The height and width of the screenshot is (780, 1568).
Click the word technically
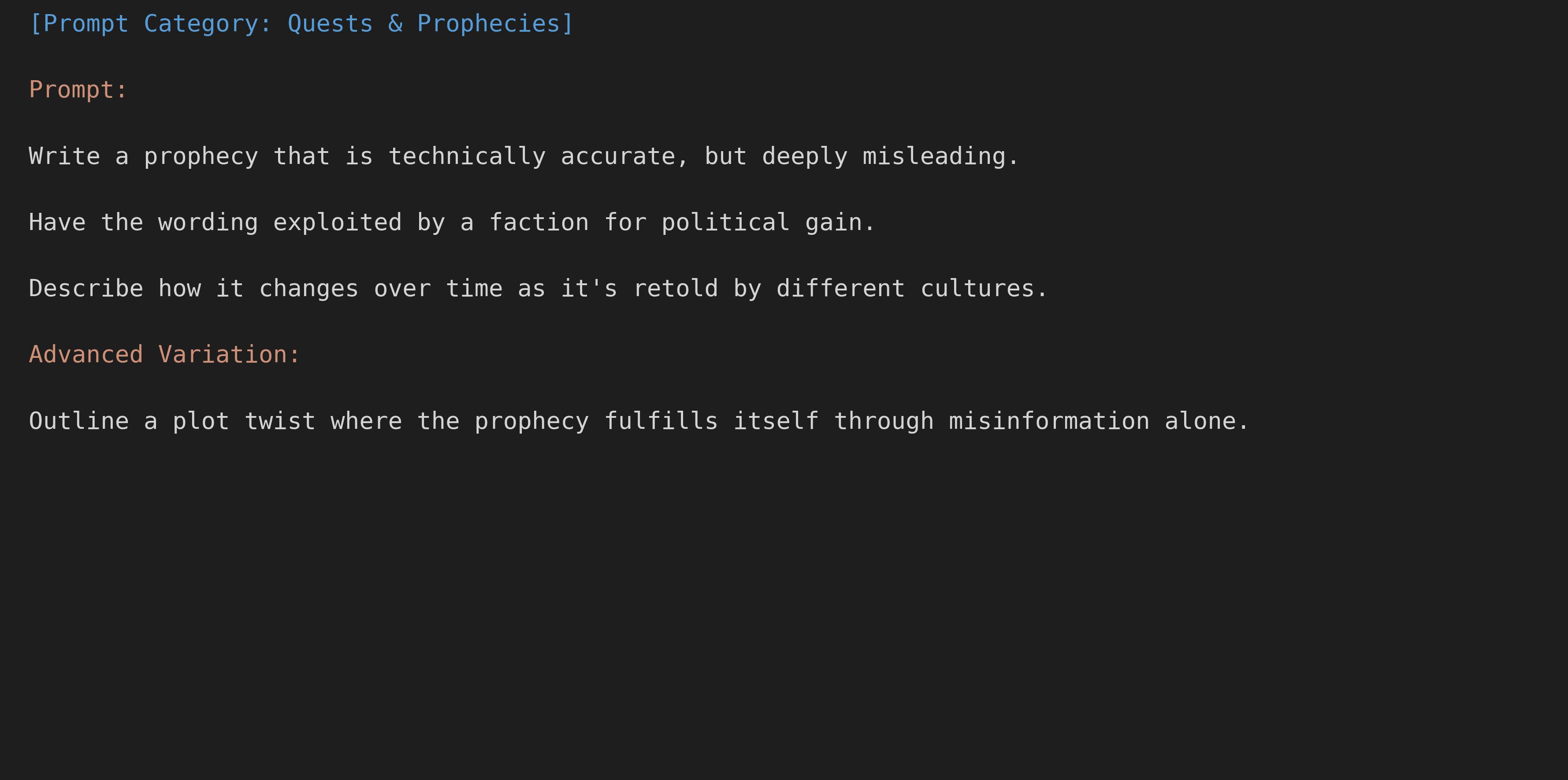click(x=467, y=156)
